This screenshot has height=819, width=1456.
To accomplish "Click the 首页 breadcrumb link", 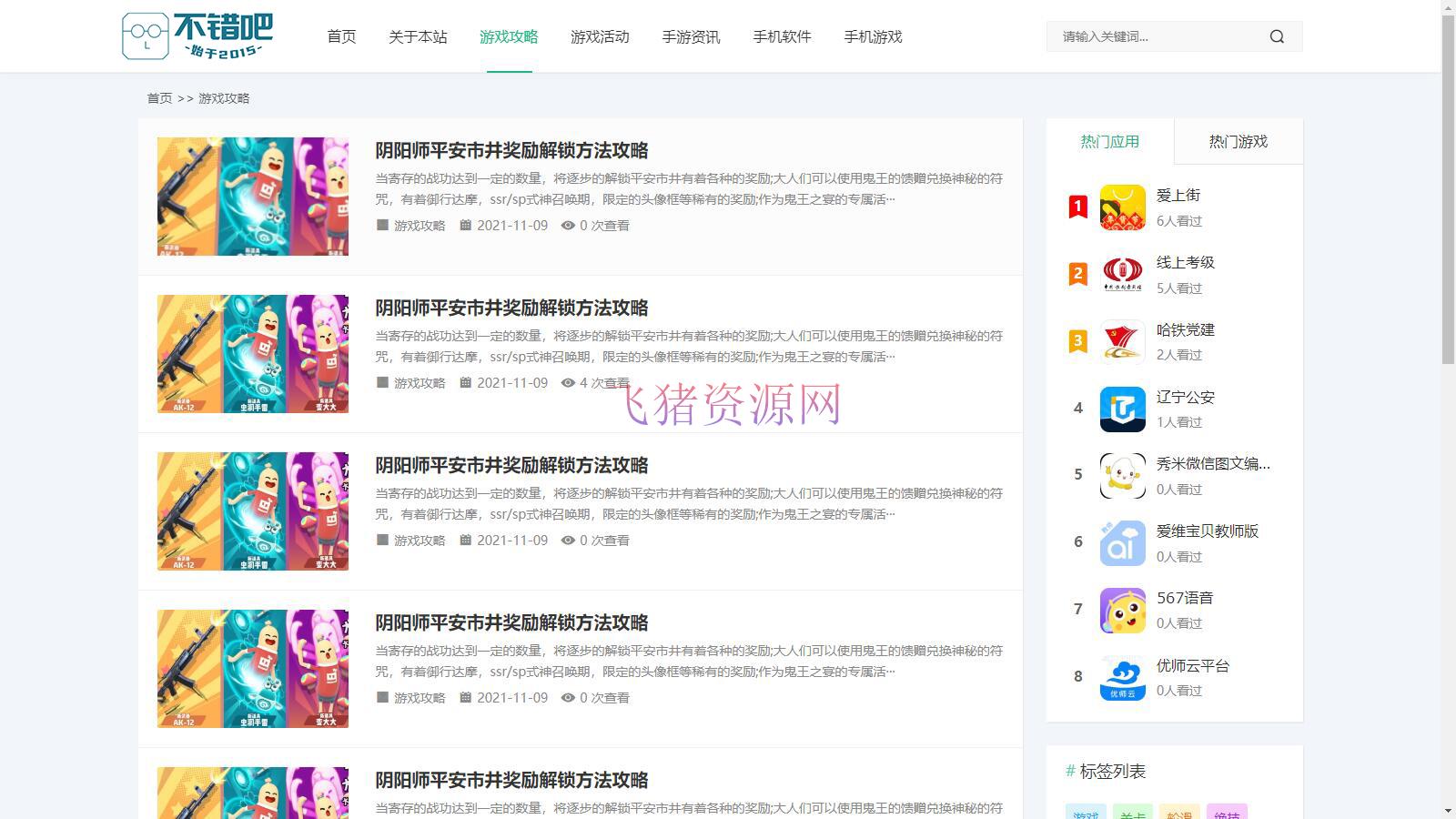I will coord(159,97).
